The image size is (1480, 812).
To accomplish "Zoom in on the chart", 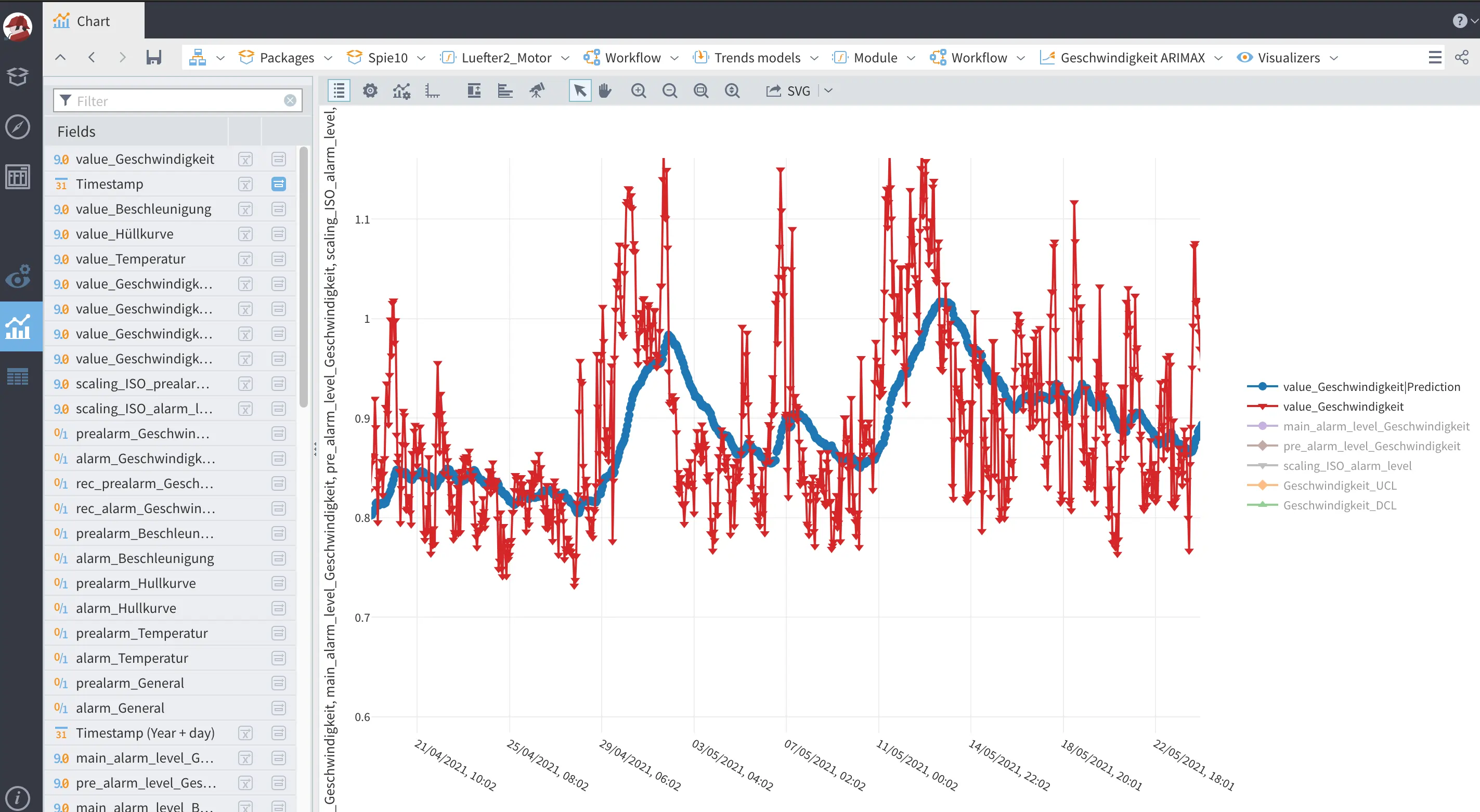I will click(638, 91).
